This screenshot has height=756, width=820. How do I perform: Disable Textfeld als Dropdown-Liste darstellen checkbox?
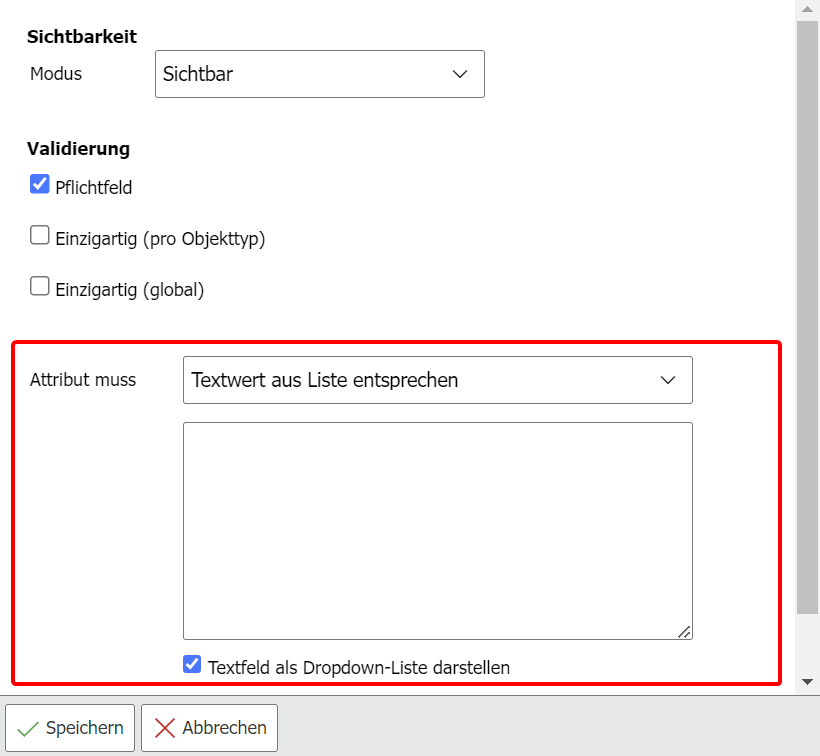tap(193, 664)
